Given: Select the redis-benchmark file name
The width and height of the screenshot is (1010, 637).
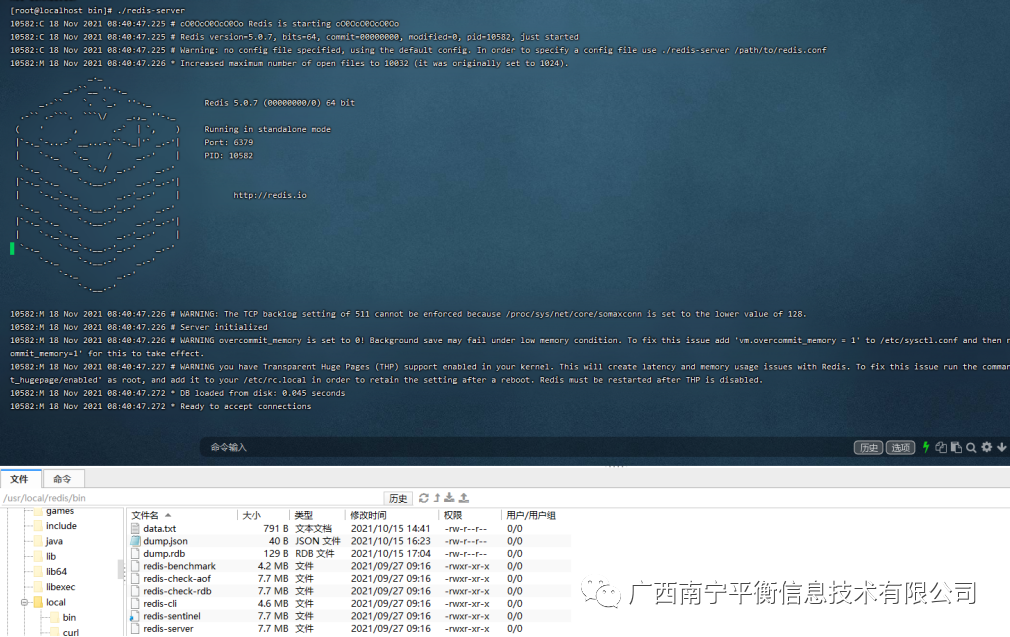Looking at the screenshot, I should (x=180, y=566).
